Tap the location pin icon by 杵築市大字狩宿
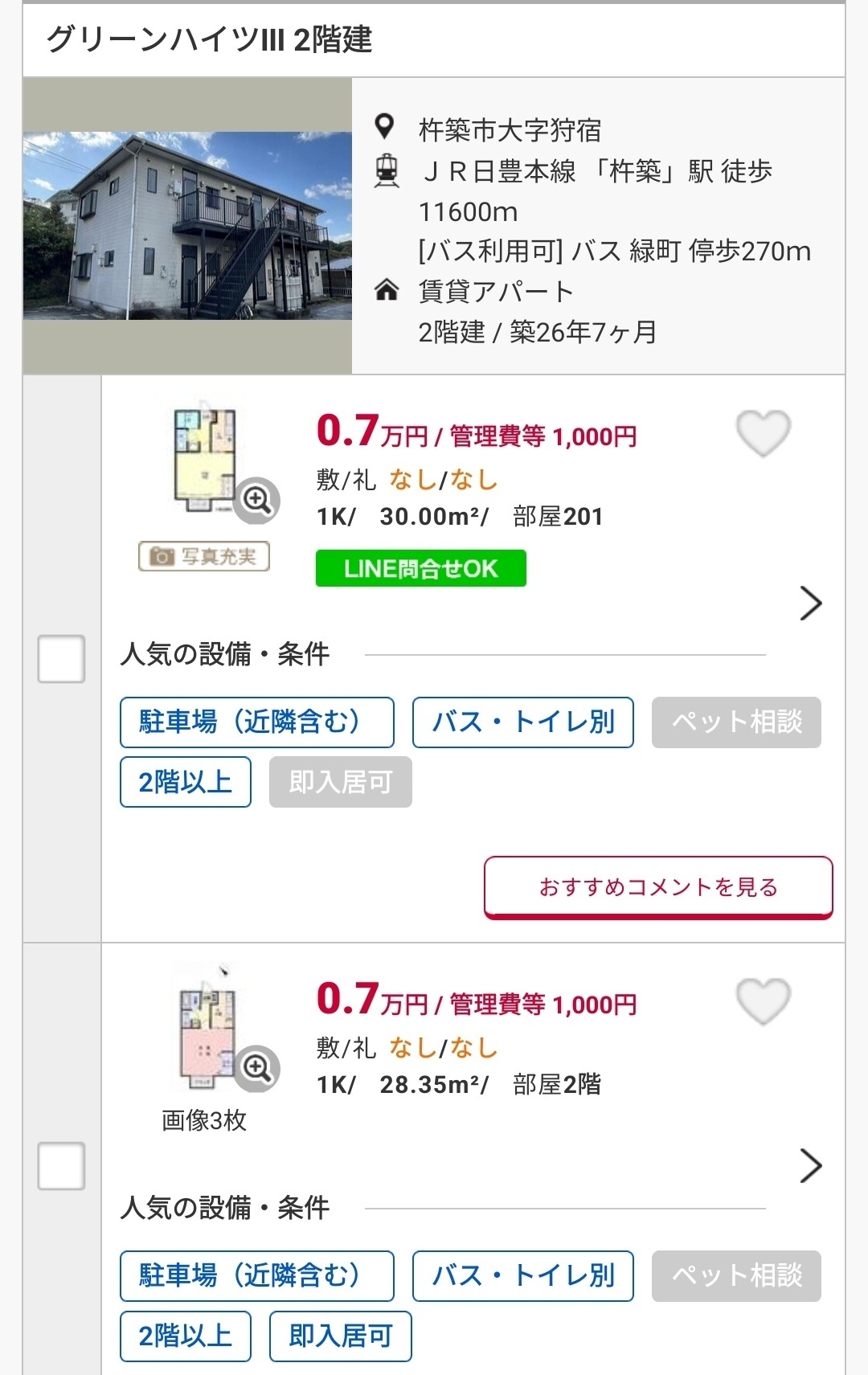Screen dimensions: 868x1375 pos(386,127)
